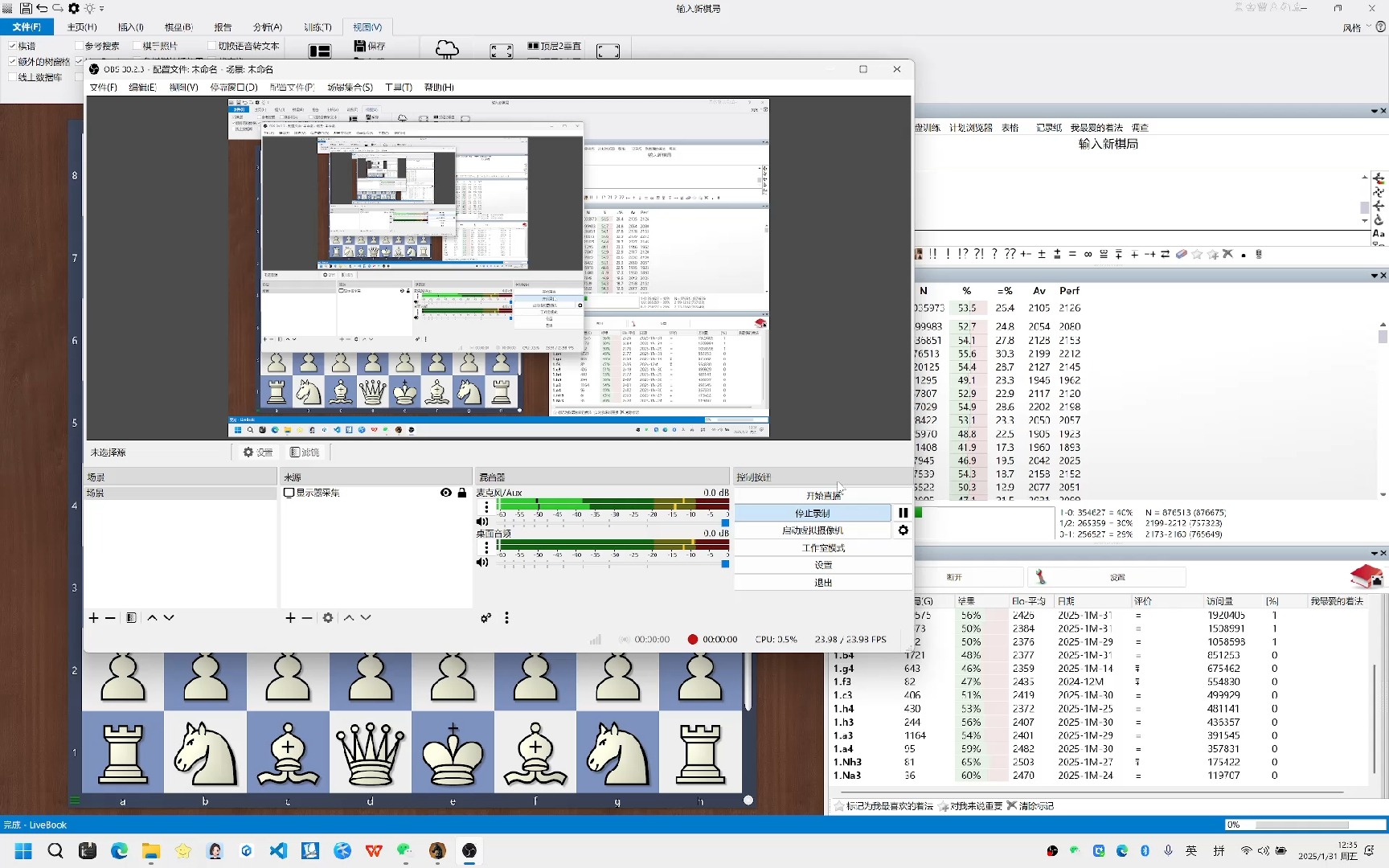This screenshot has width=1389, height=868.
Task: Open source properties gear in the sources toolbar
Action: pyautogui.click(x=328, y=618)
